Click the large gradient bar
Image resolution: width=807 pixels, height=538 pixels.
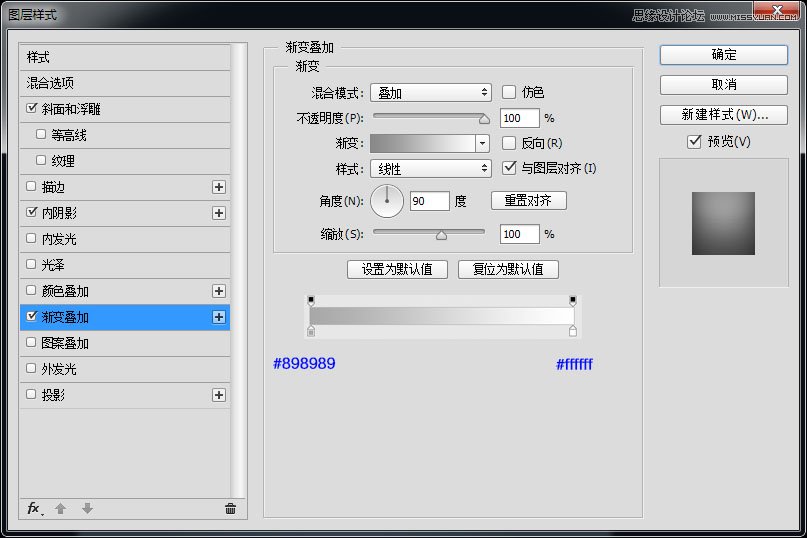pos(442,316)
